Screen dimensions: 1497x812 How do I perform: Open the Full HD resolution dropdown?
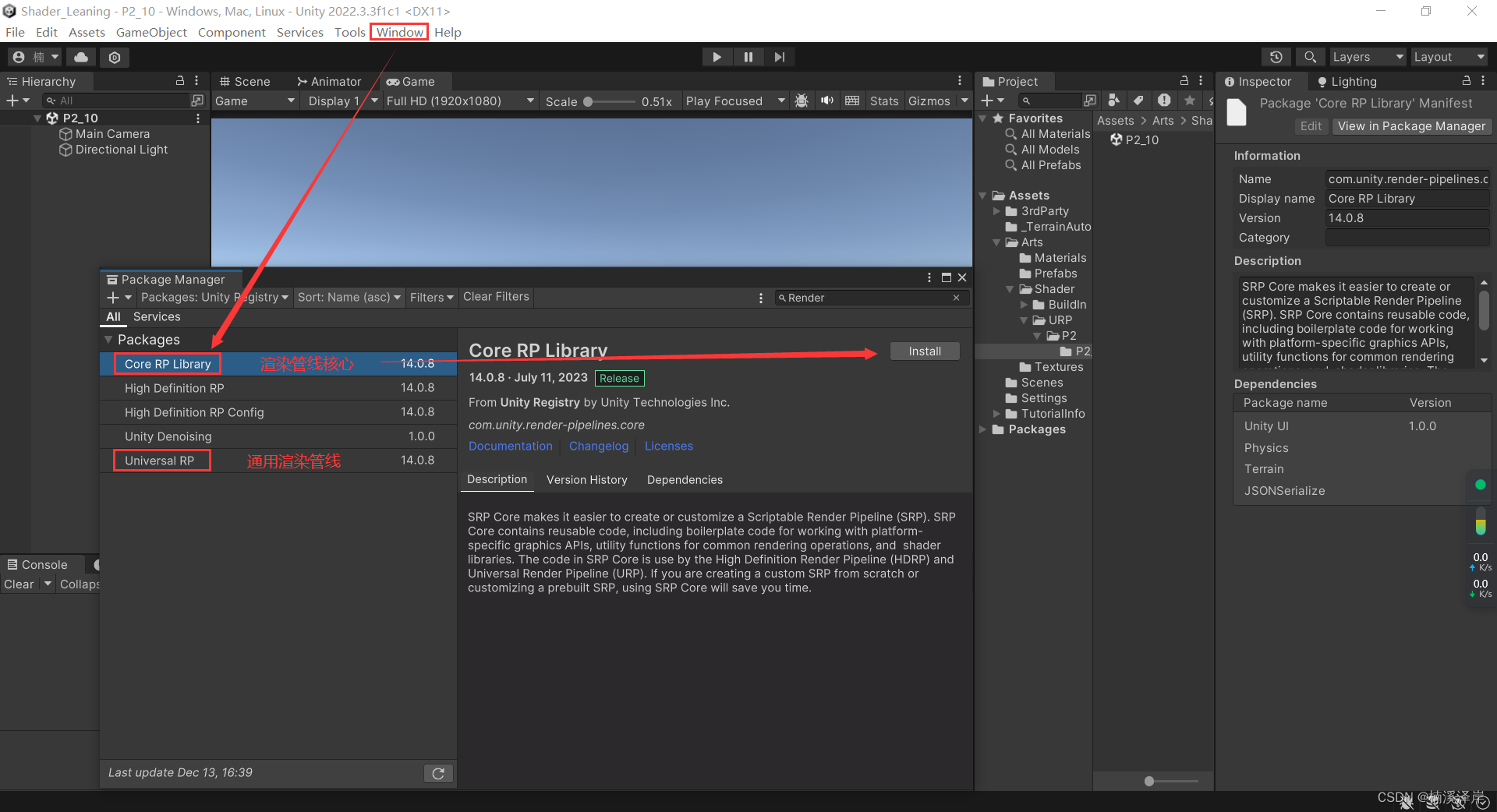460,101
